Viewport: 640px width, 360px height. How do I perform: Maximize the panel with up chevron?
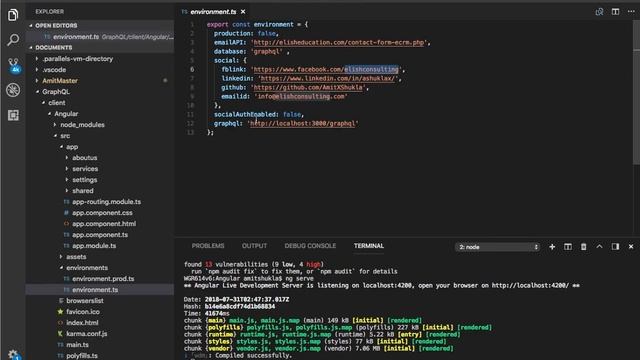pos(599,247)
